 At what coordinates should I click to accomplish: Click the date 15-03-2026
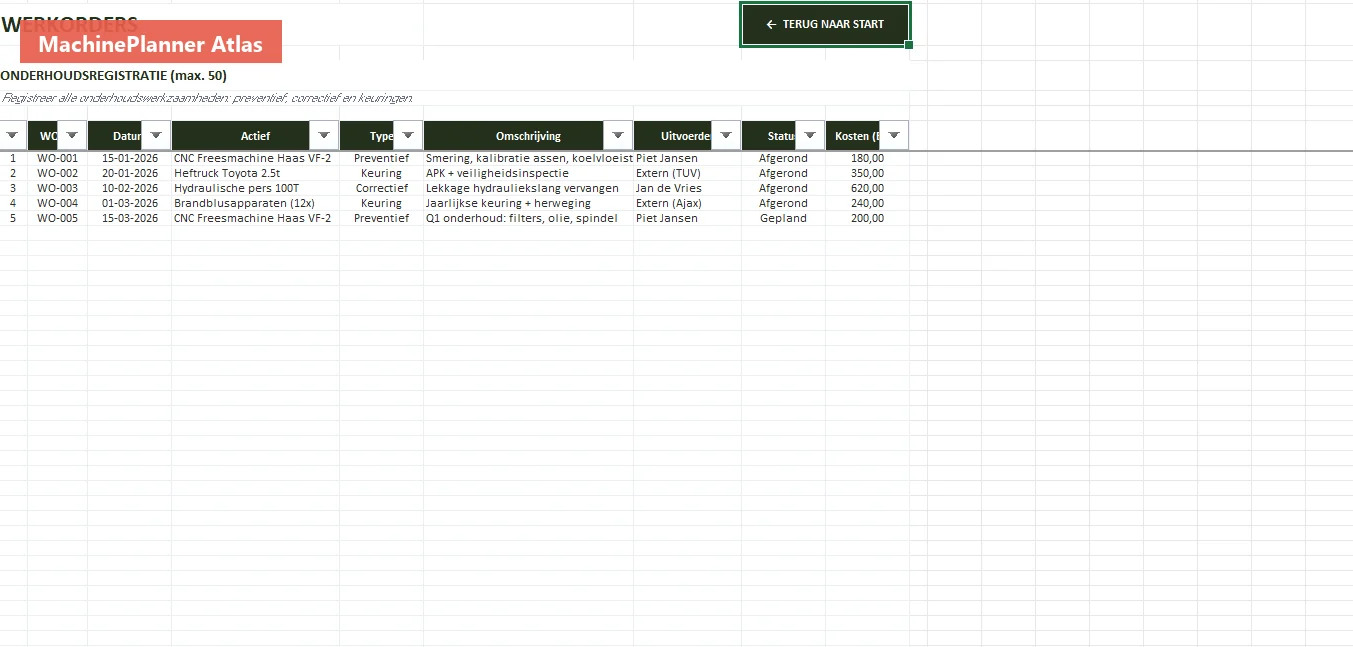pyautogui.click(x=130, y=218)
